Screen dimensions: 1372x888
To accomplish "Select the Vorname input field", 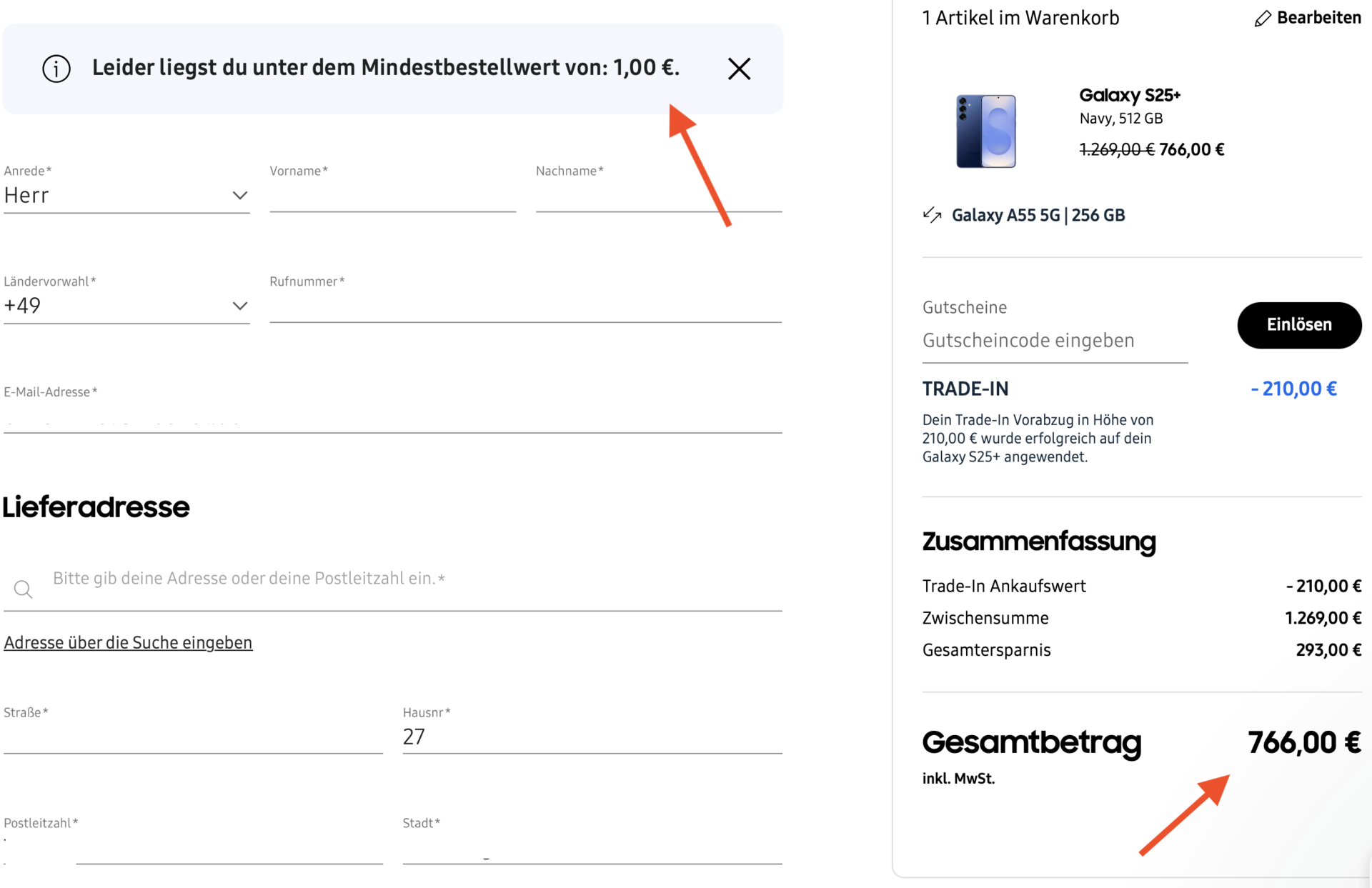I will tap(392, 195).
